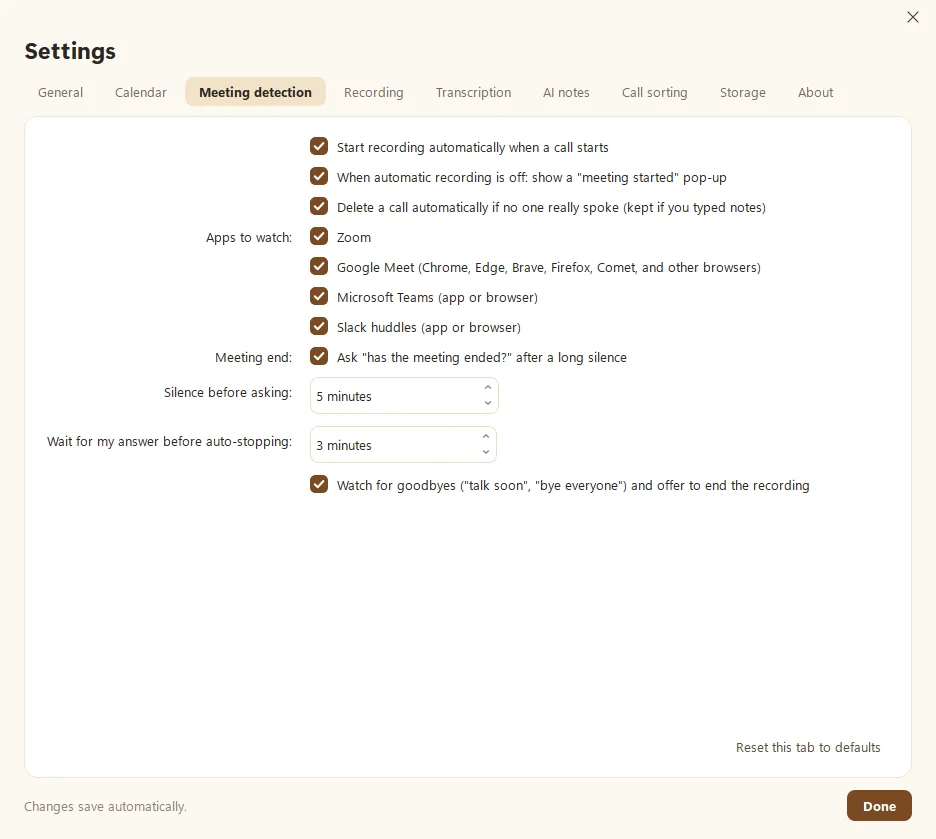This screenshot has width=936, height=839.
Task: Uncheck Watch for goodbyes checkbox
Action: pyautogui.click(x=319, y=485)
